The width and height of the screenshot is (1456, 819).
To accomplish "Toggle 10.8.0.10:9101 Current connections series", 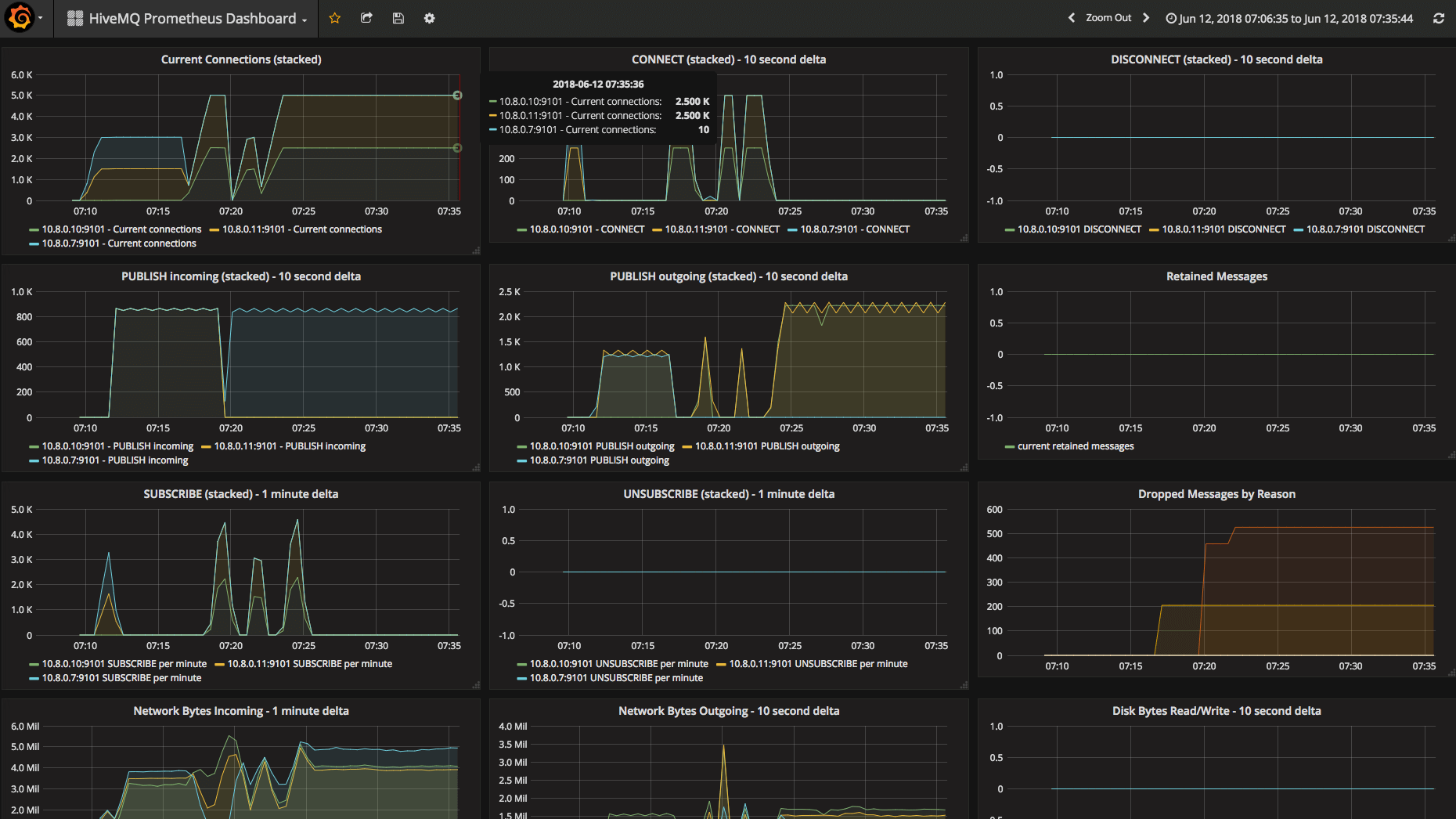I will (121, 229).
